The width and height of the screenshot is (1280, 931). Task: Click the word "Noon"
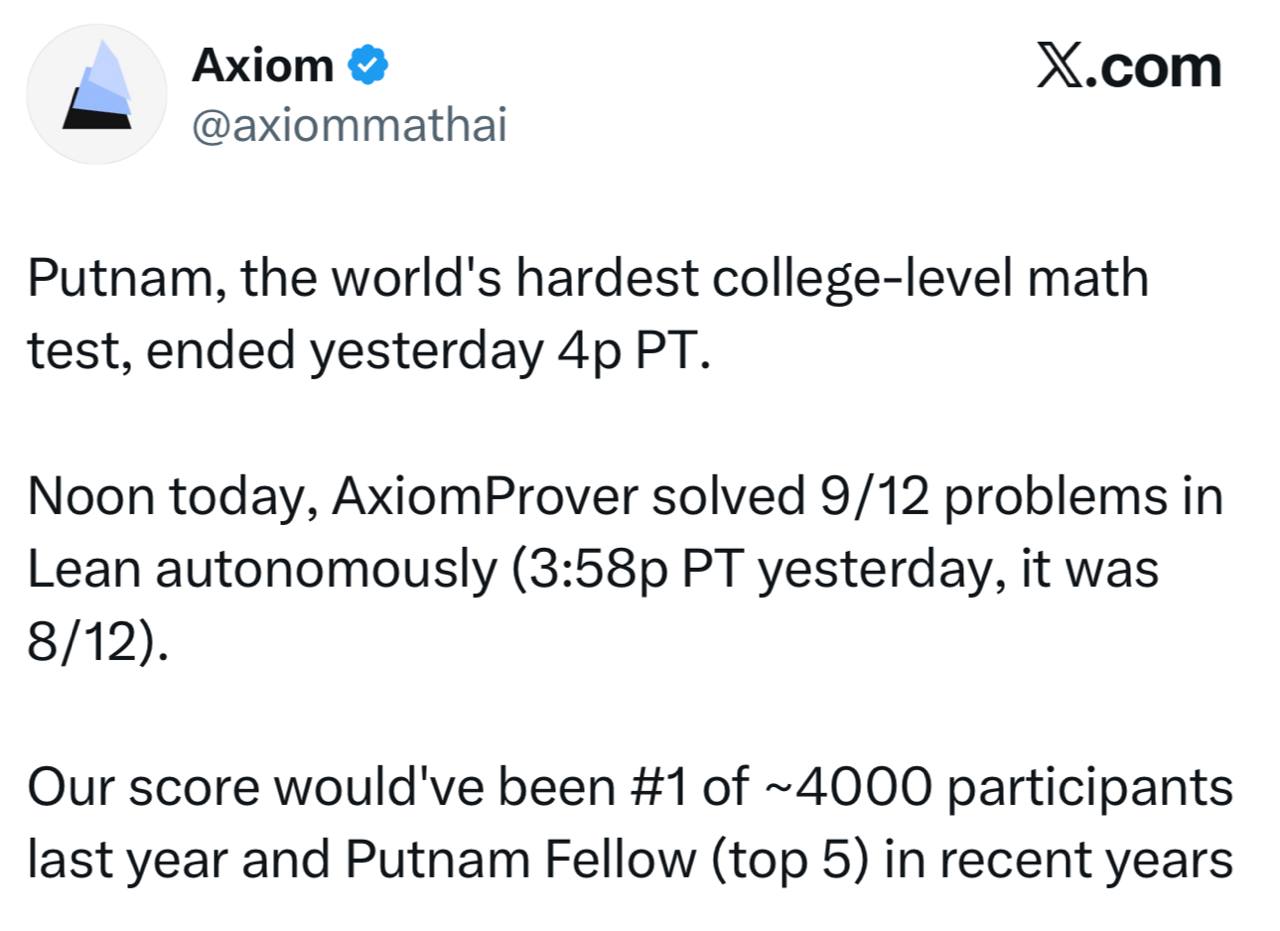click(89, 497)
